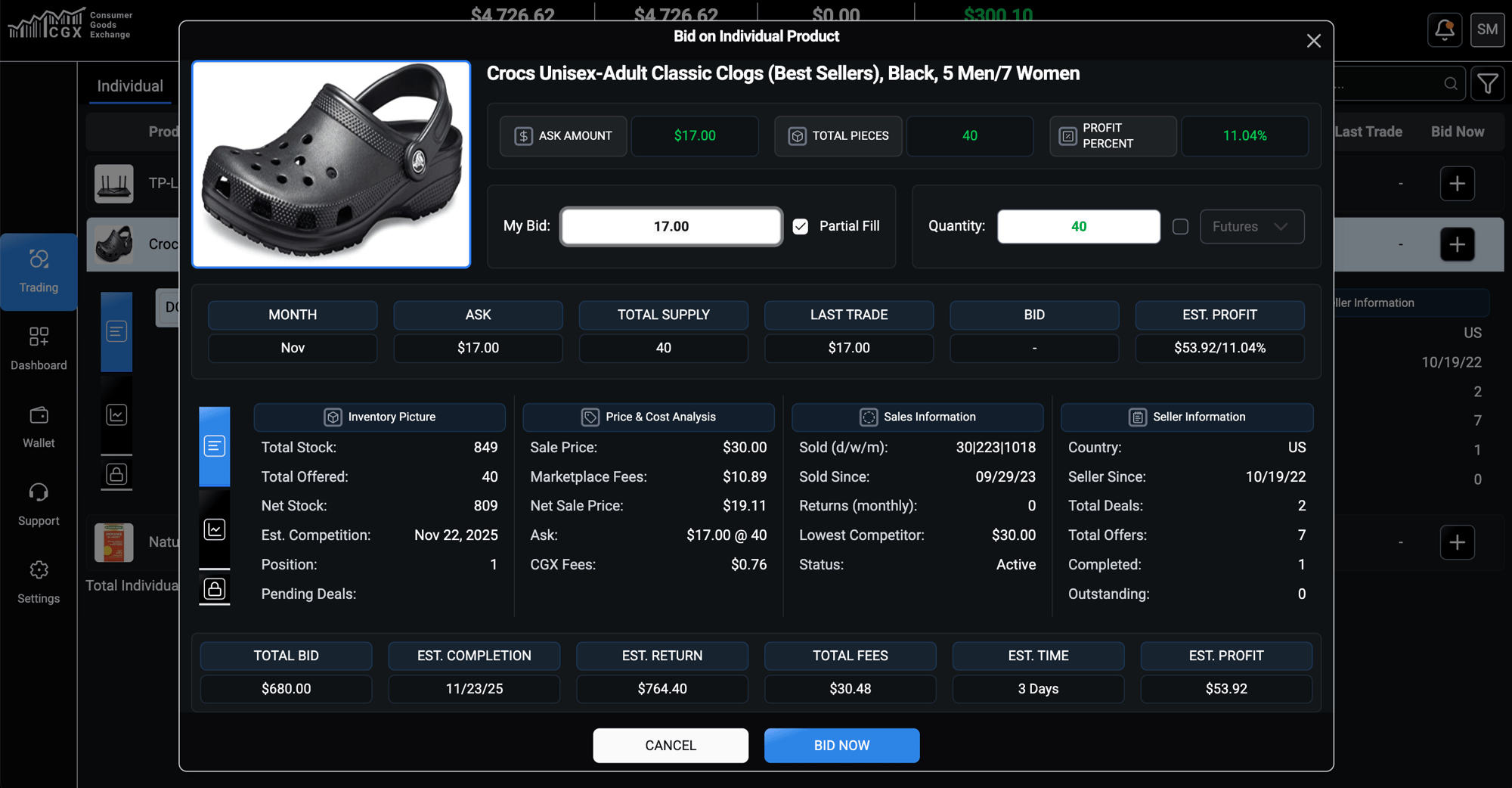Select the lock icon below the chart icon
Screen dimensions: 1512x788
click(215, 590)
